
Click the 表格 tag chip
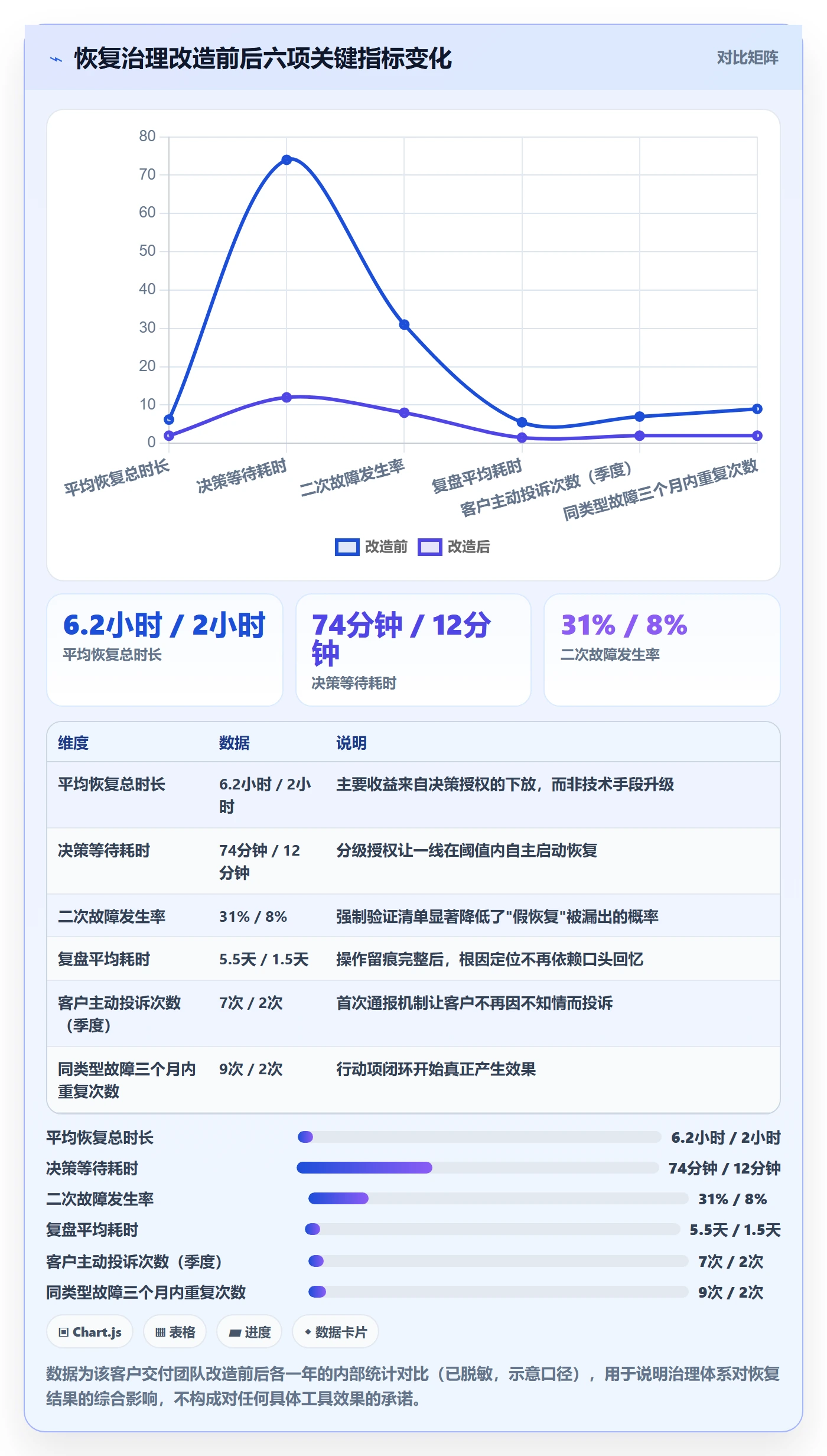click(x=175, y=1332)
